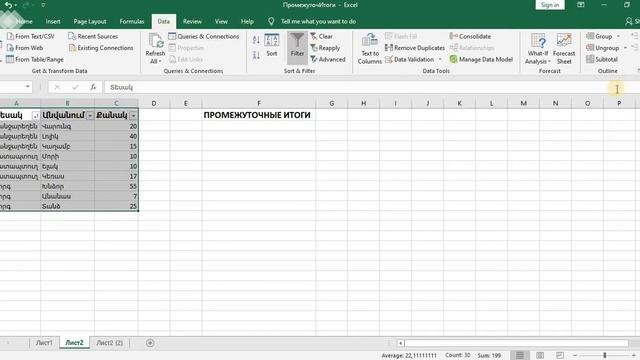Click cell with value 40
Screen dimensions: 640x360
pos(116,136)
